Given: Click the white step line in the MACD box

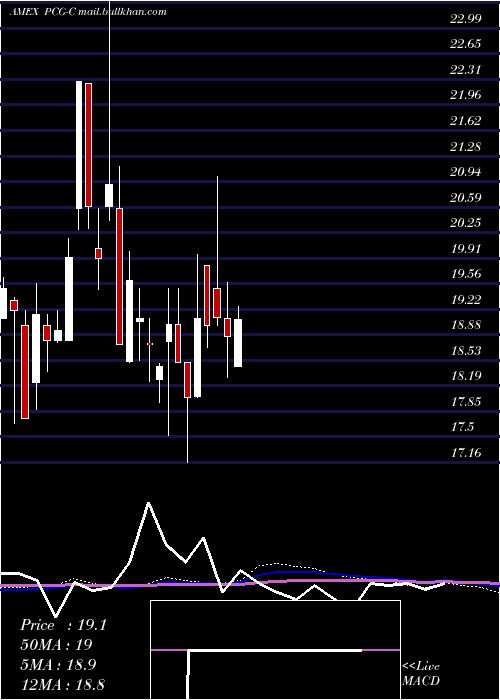Looking at the screenshot, I should [275, 650].
